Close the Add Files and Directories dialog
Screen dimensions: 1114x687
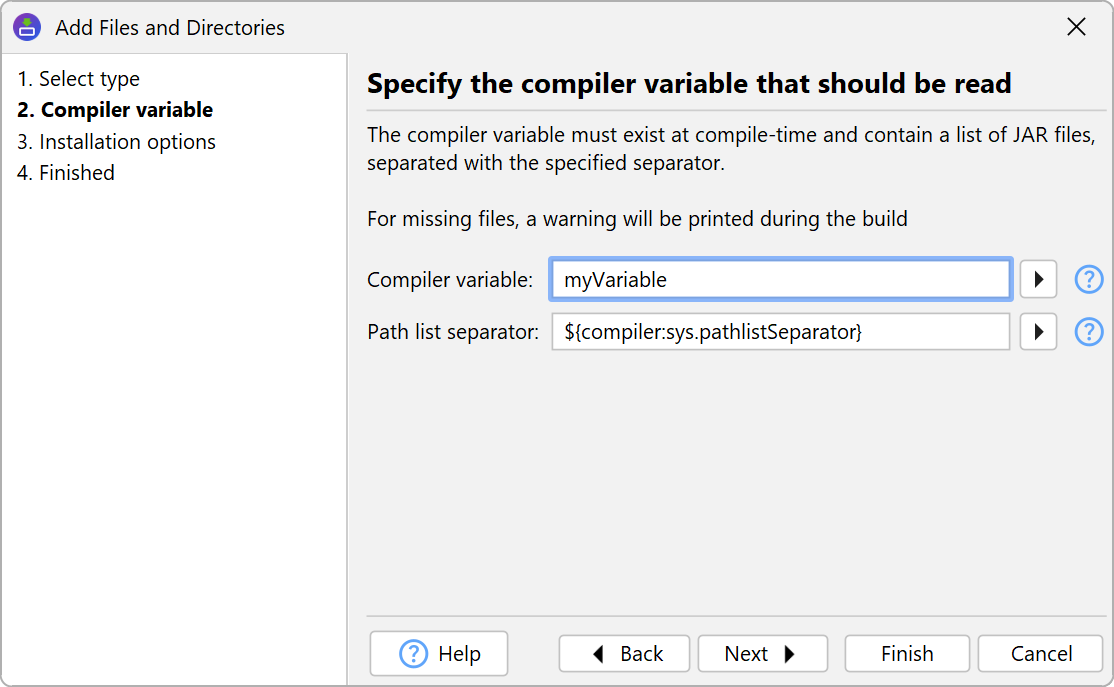(1076, 27)
